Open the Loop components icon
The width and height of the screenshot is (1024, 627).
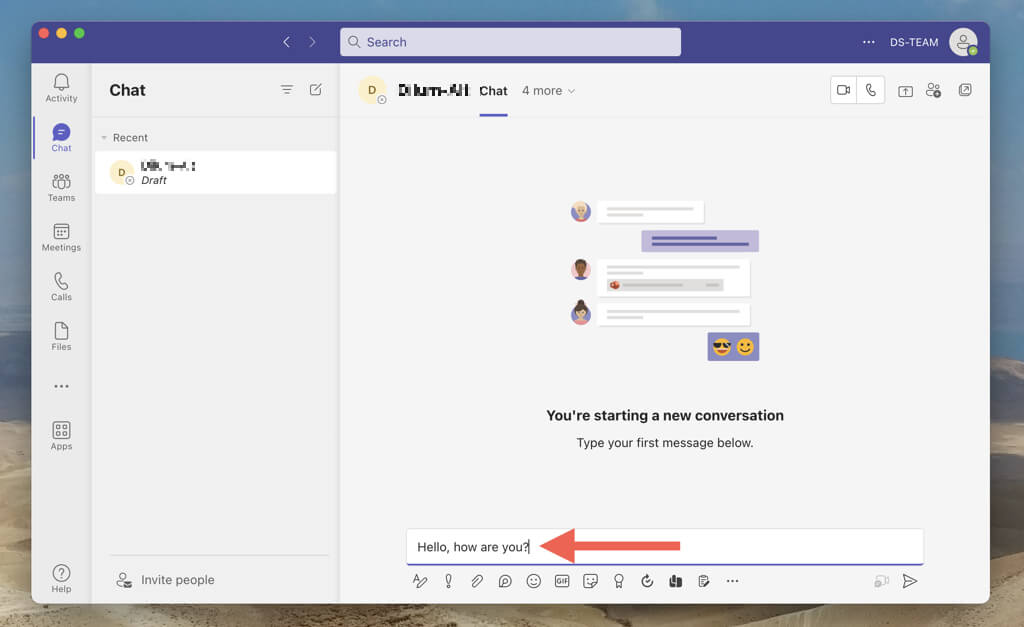click(505, 581)
